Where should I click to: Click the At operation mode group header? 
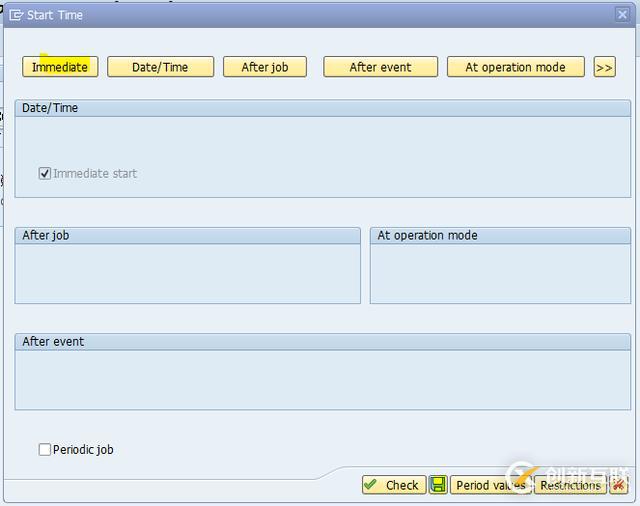500,235
